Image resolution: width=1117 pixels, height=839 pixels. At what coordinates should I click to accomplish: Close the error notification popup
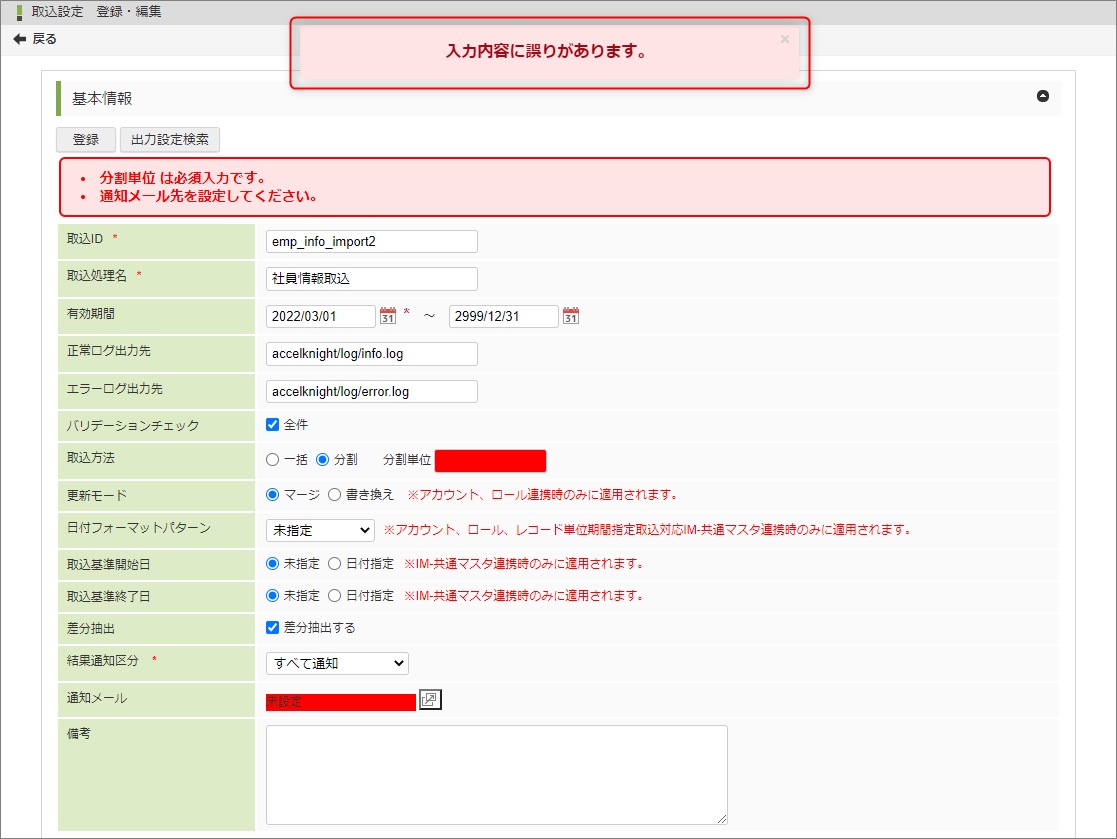[784, 39]
